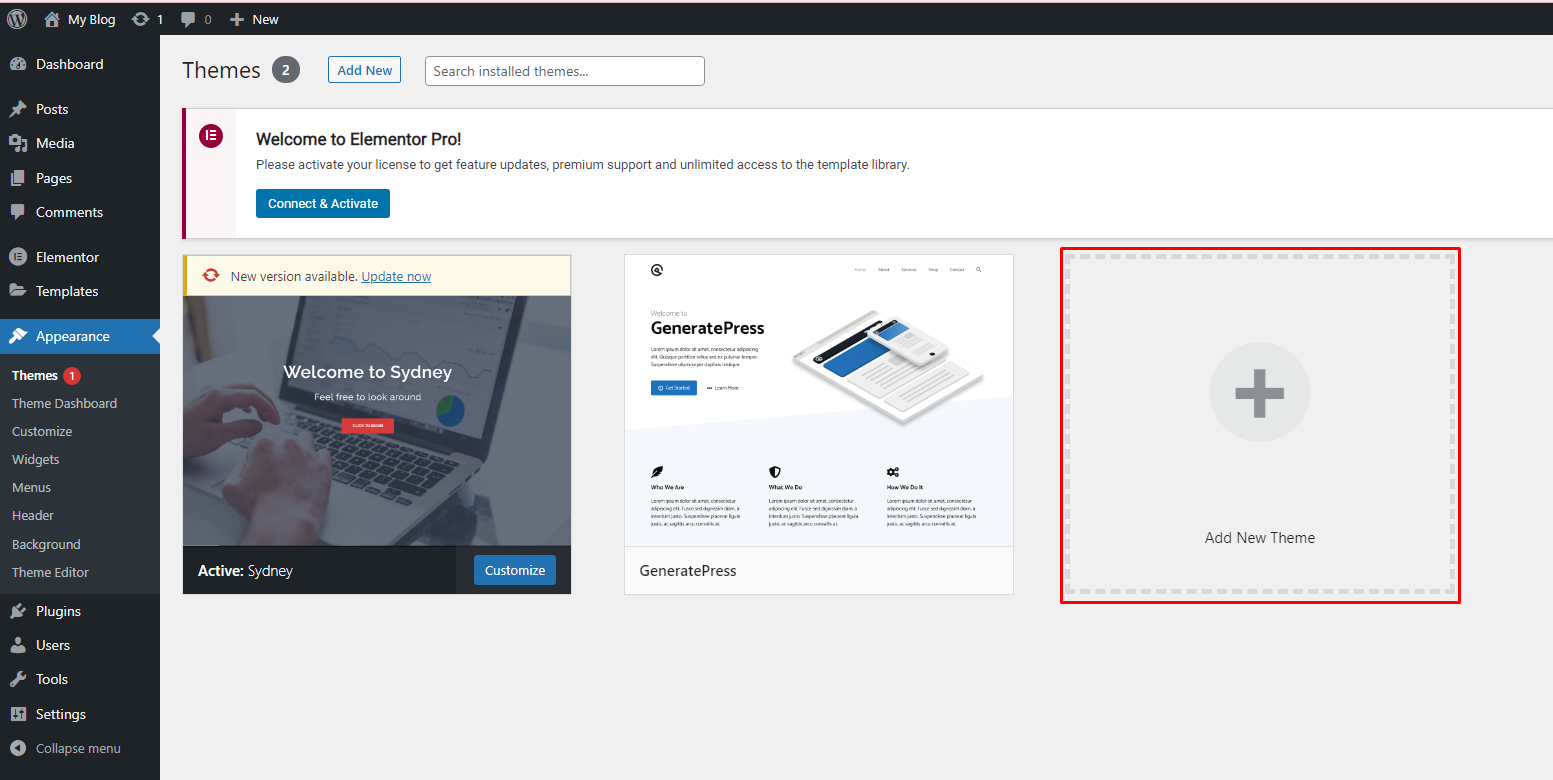This screenshot has height=780, width=1553.
Task: Open the updates circular-arrows icon
Action: pyautogui.click(x=140, y=19)
